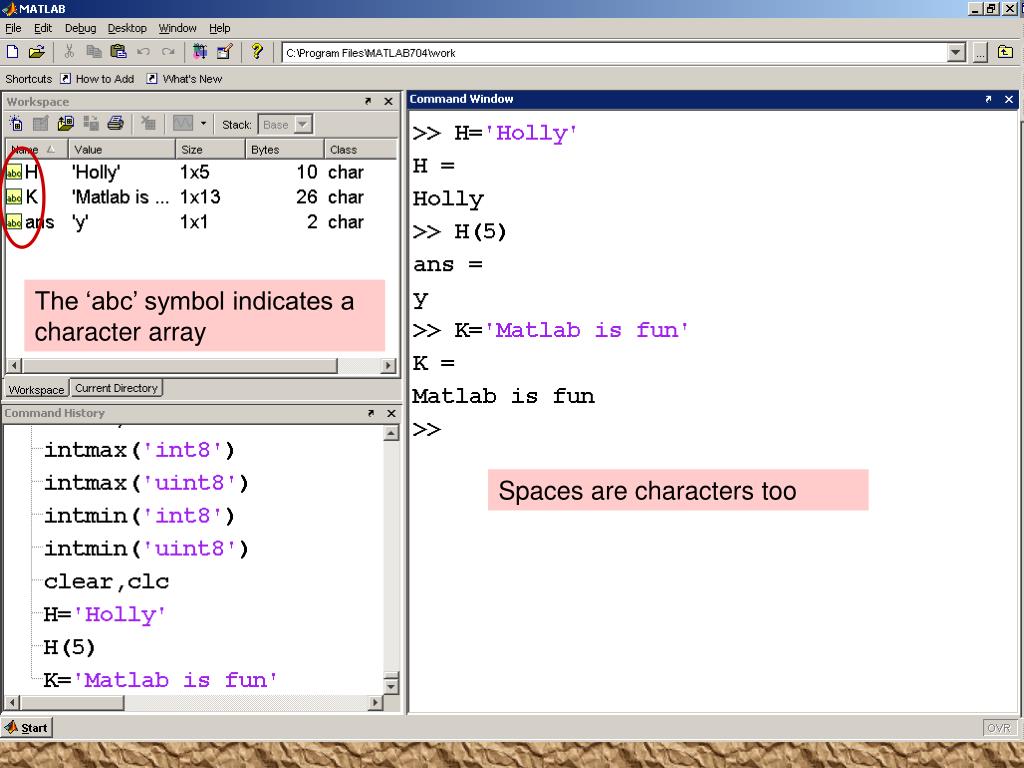The height and width of the screenshot is (768, 1024).
Task: Click the Workspace scroll-right arrow
Action: tap(389, 365)
